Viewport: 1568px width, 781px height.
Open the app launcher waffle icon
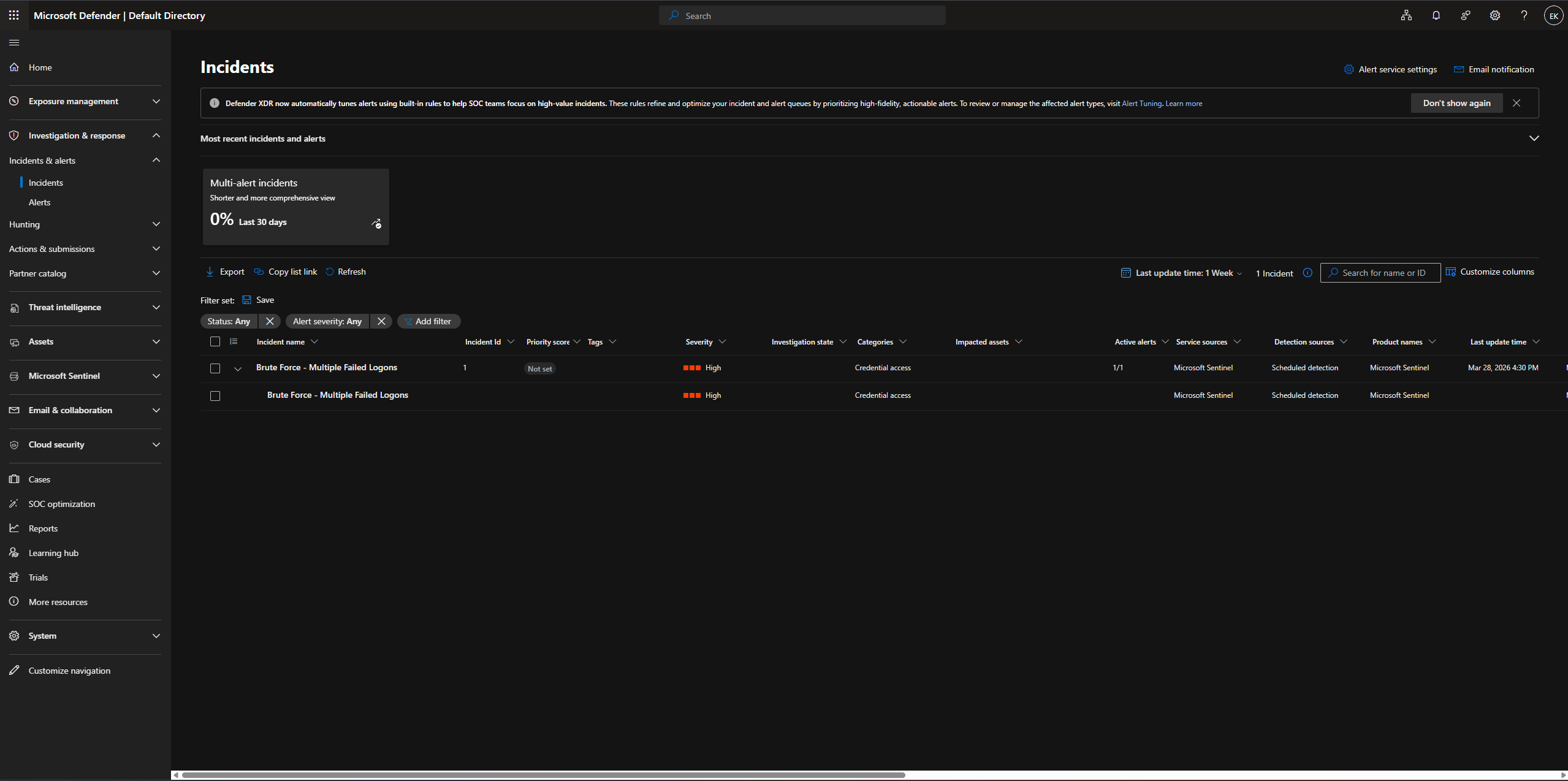13,15
